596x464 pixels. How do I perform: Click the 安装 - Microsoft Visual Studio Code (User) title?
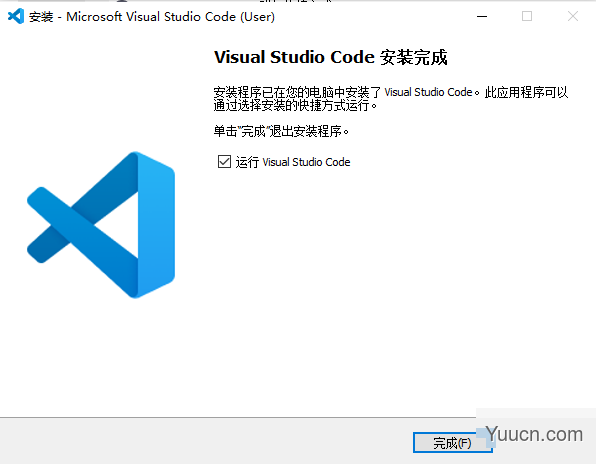(x=152, y=17)
